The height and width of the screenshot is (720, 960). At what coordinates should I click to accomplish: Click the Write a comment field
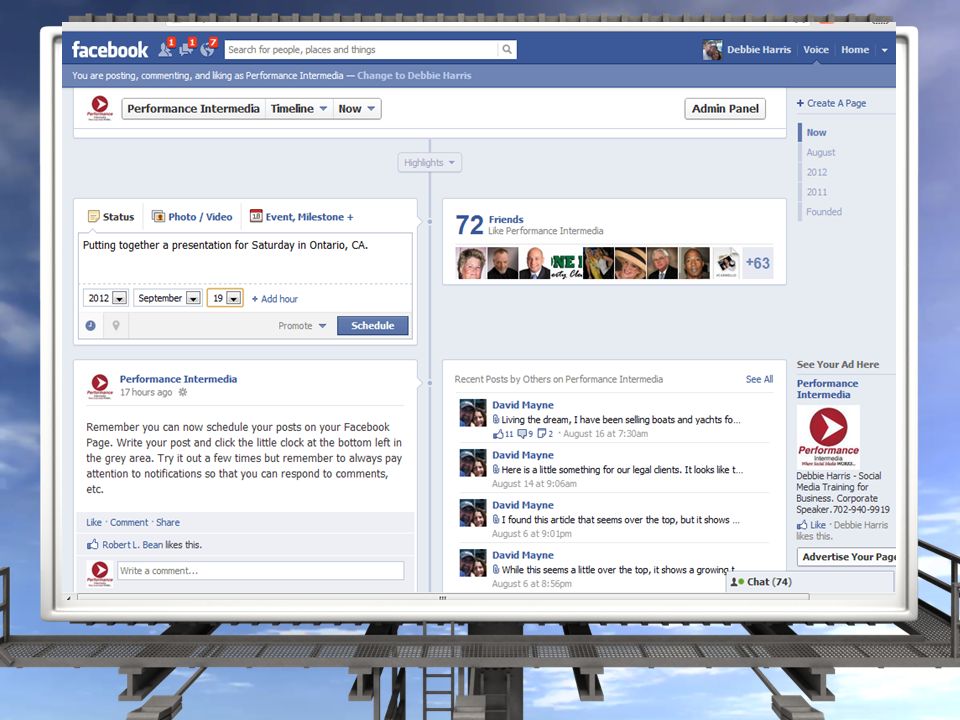pos(260,571)
